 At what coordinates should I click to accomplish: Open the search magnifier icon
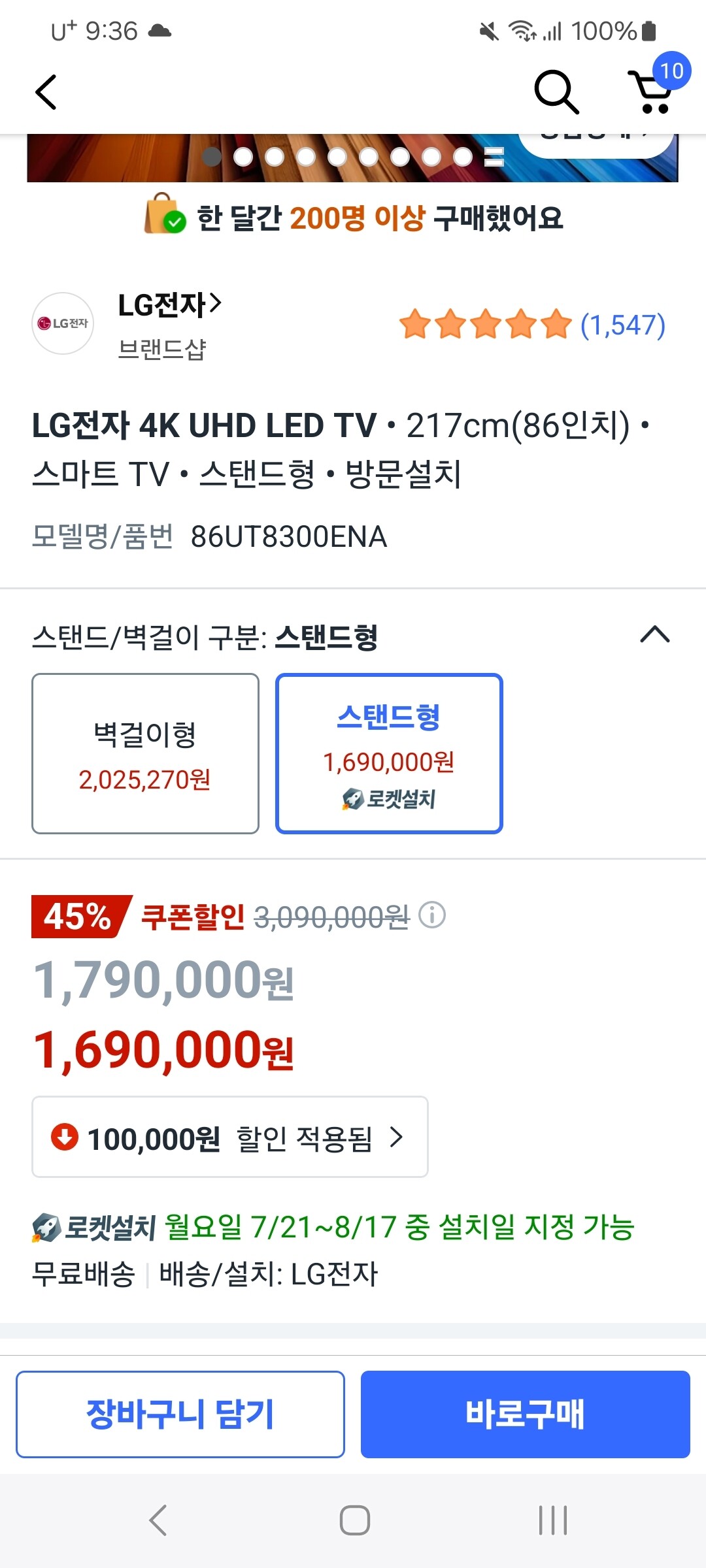[x=556, y=91]
